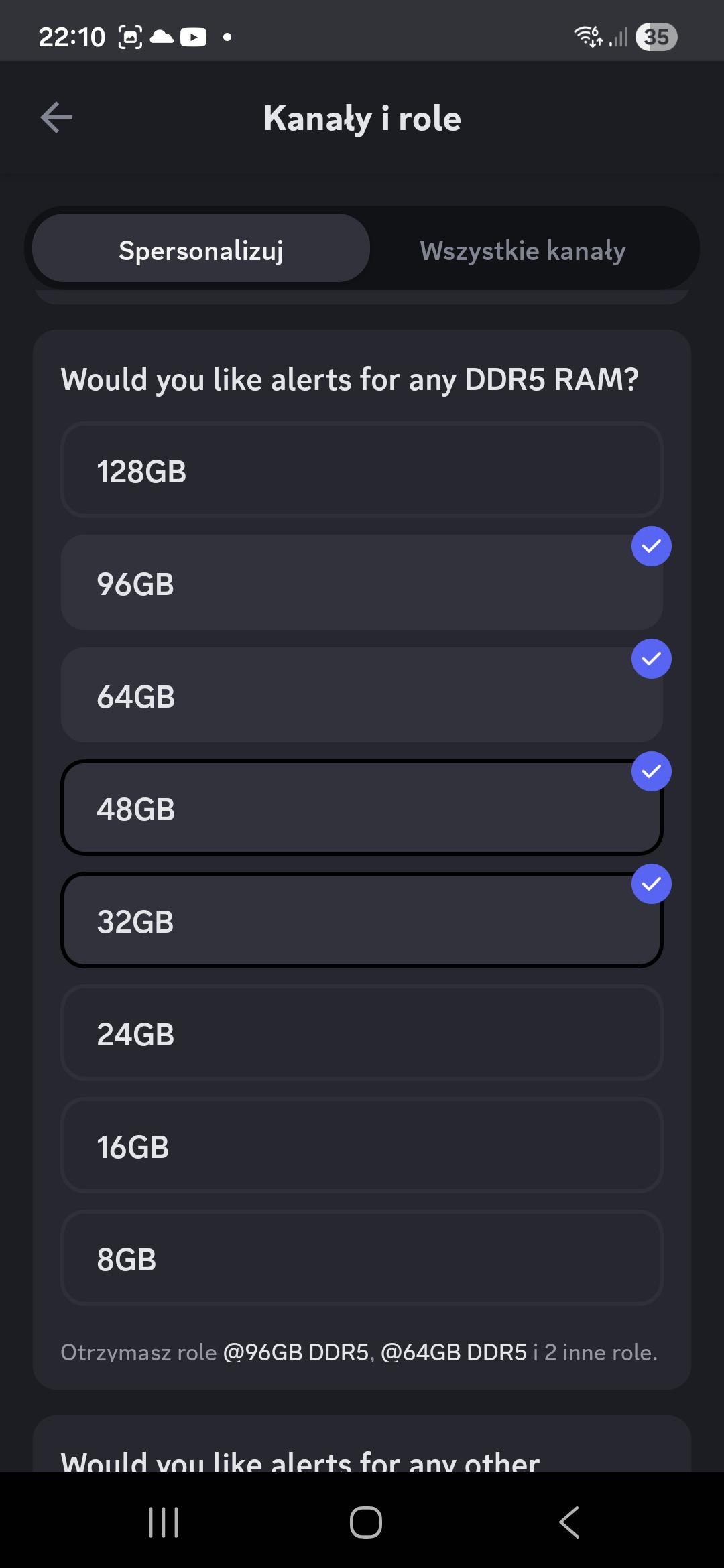Tap the 32GB blue checkmark badge
724x1568 pixels.
click(651, 885)
